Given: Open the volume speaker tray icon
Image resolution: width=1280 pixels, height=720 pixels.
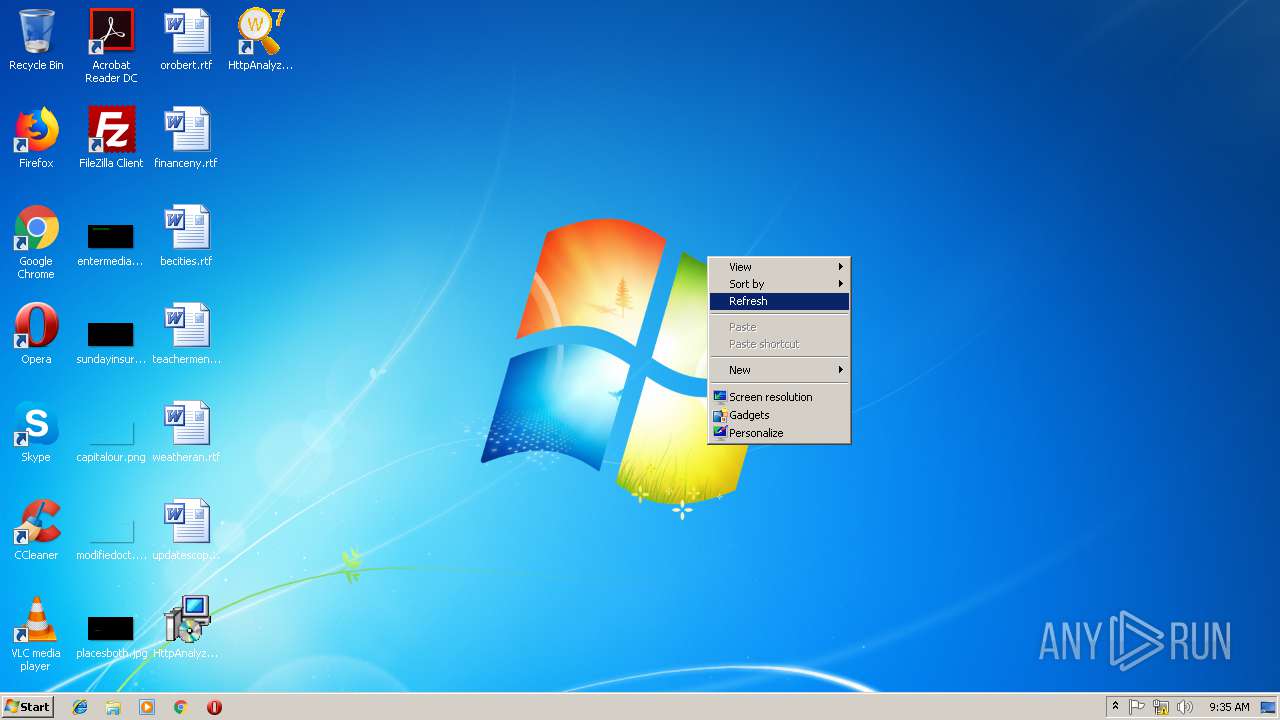Looking at the screenshot, I should pyautogui.click(x=1185, y=707).
